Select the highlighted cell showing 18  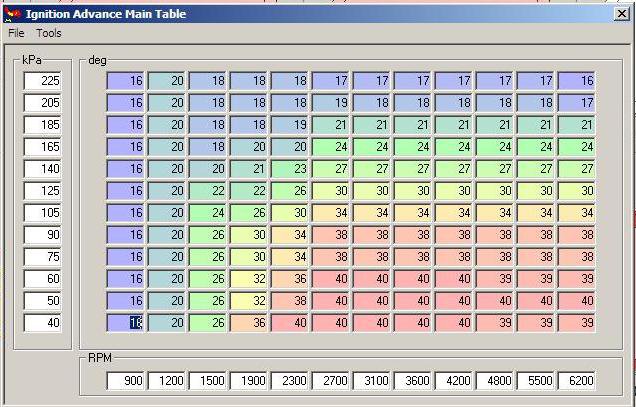[x=127, y=323]
